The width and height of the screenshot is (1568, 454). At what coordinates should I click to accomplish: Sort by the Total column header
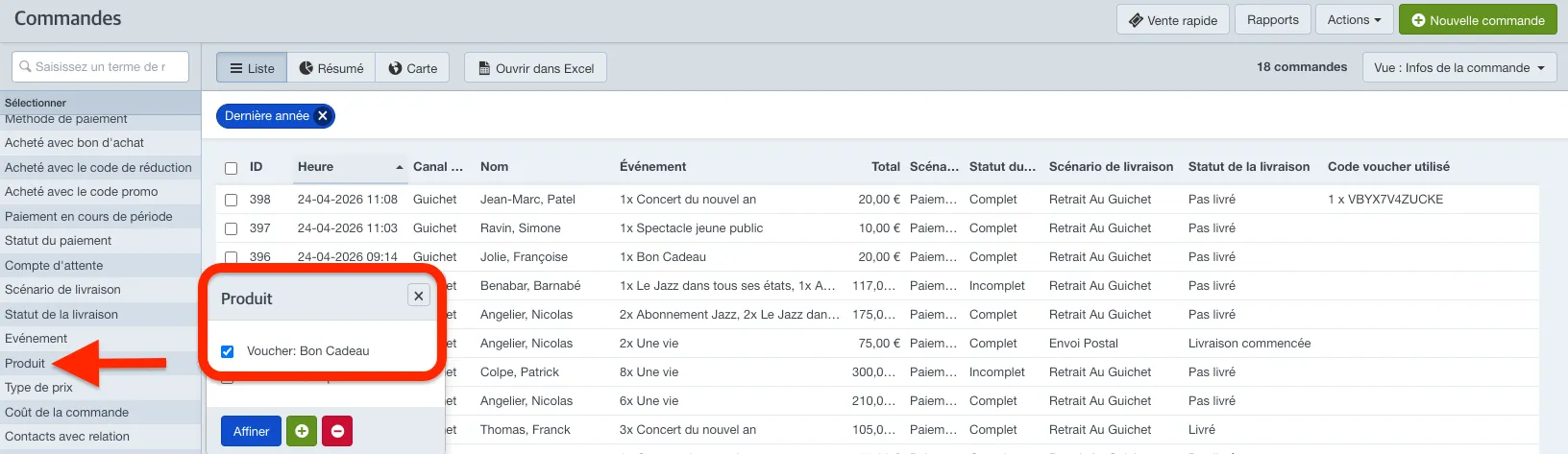pos(886,166)
